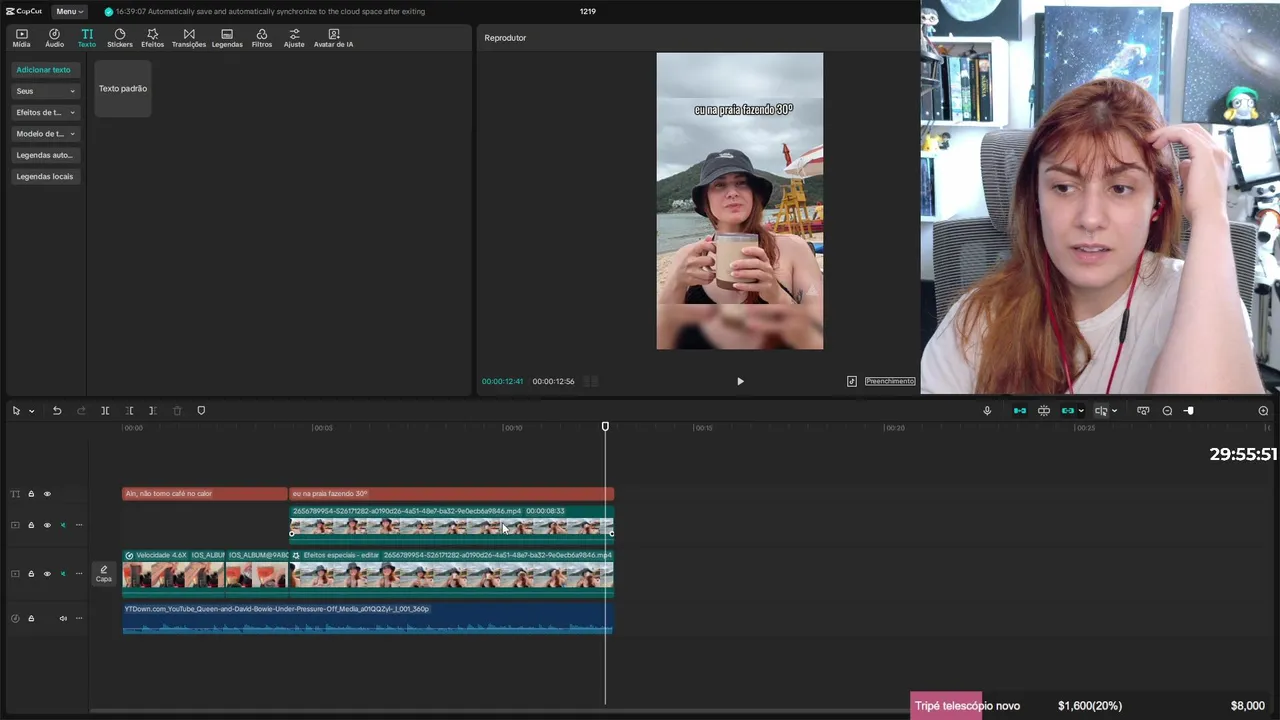Click the playhead marker on the ruler
The width and height of the screenshot is (1280, 720).
coord(605,427)
